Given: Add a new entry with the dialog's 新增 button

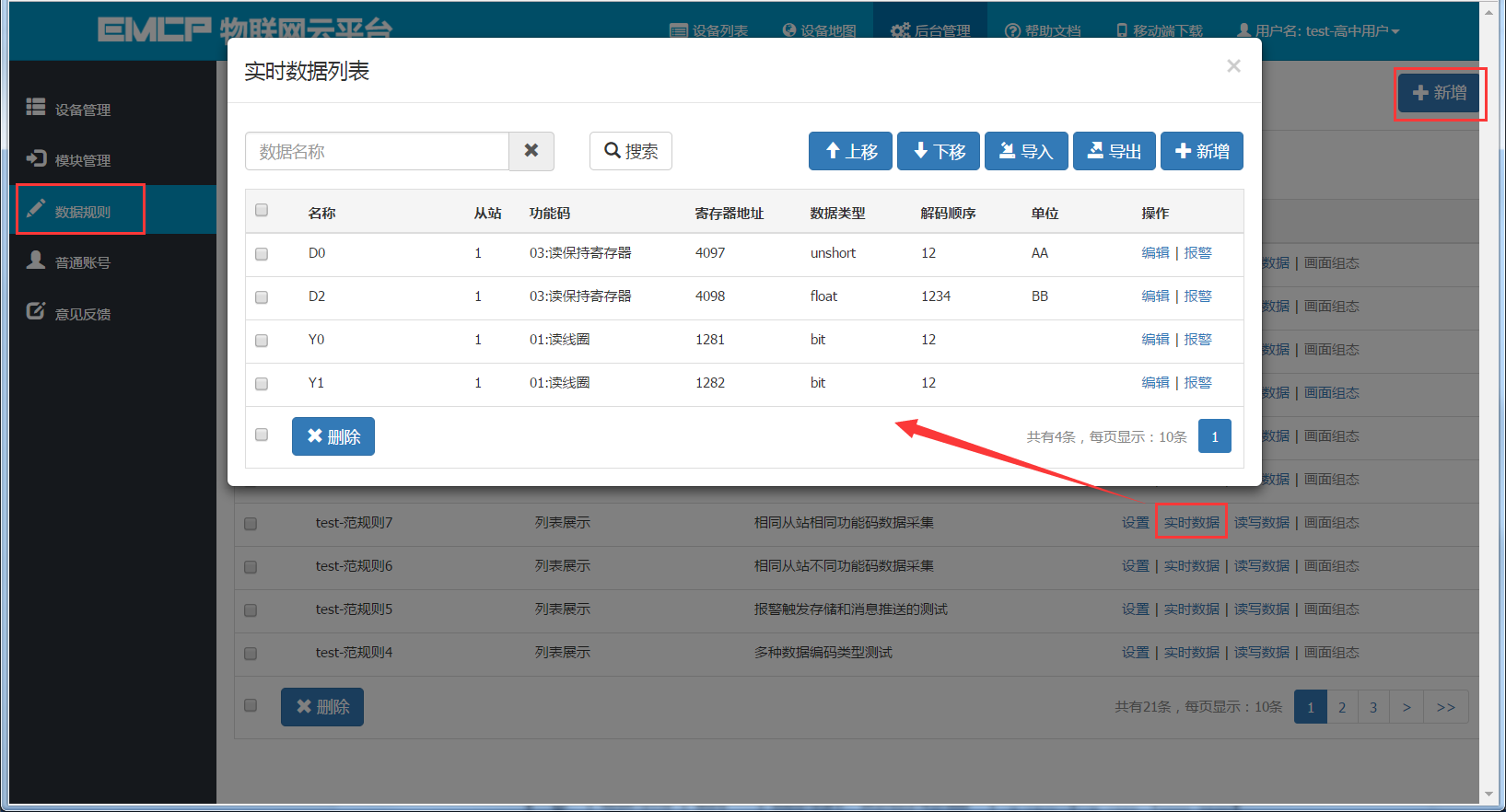Looking at the screenshot, I should (1202, 151).
